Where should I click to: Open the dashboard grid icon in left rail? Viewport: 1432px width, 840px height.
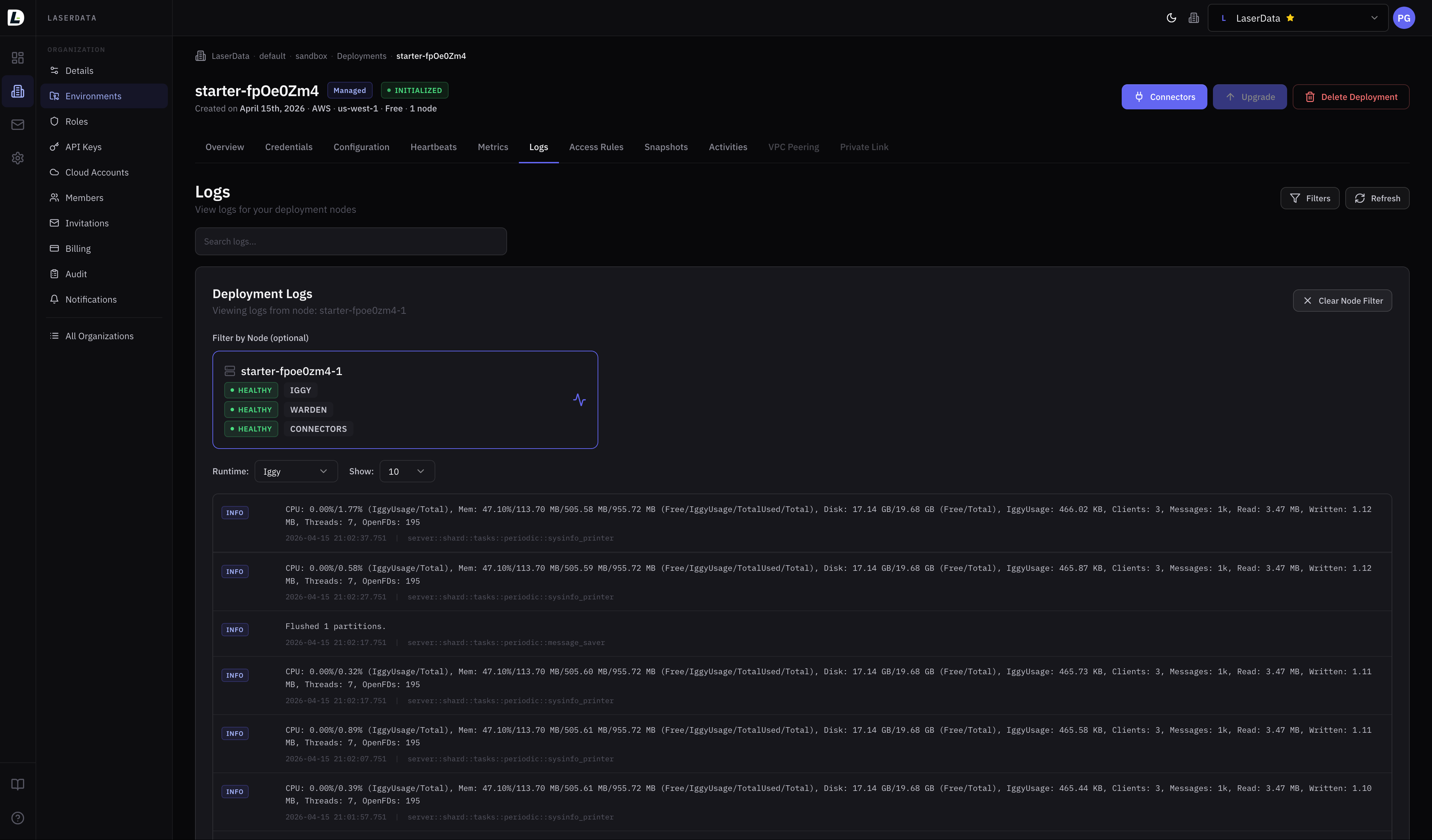(x=18, y=57)
